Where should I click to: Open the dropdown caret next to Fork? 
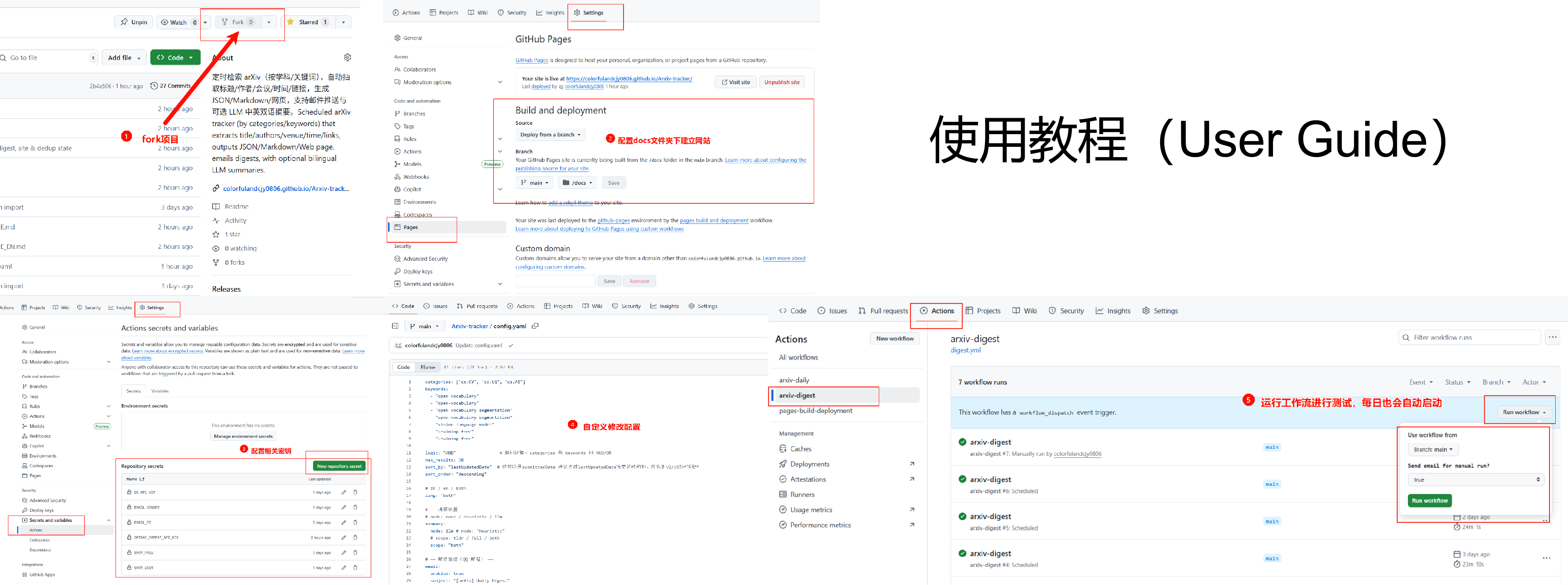[x=269, y=22]
